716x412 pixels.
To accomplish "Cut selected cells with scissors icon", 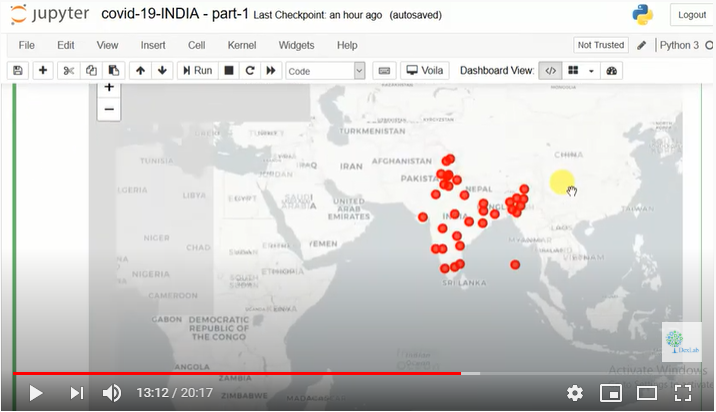I will point(68,71).
